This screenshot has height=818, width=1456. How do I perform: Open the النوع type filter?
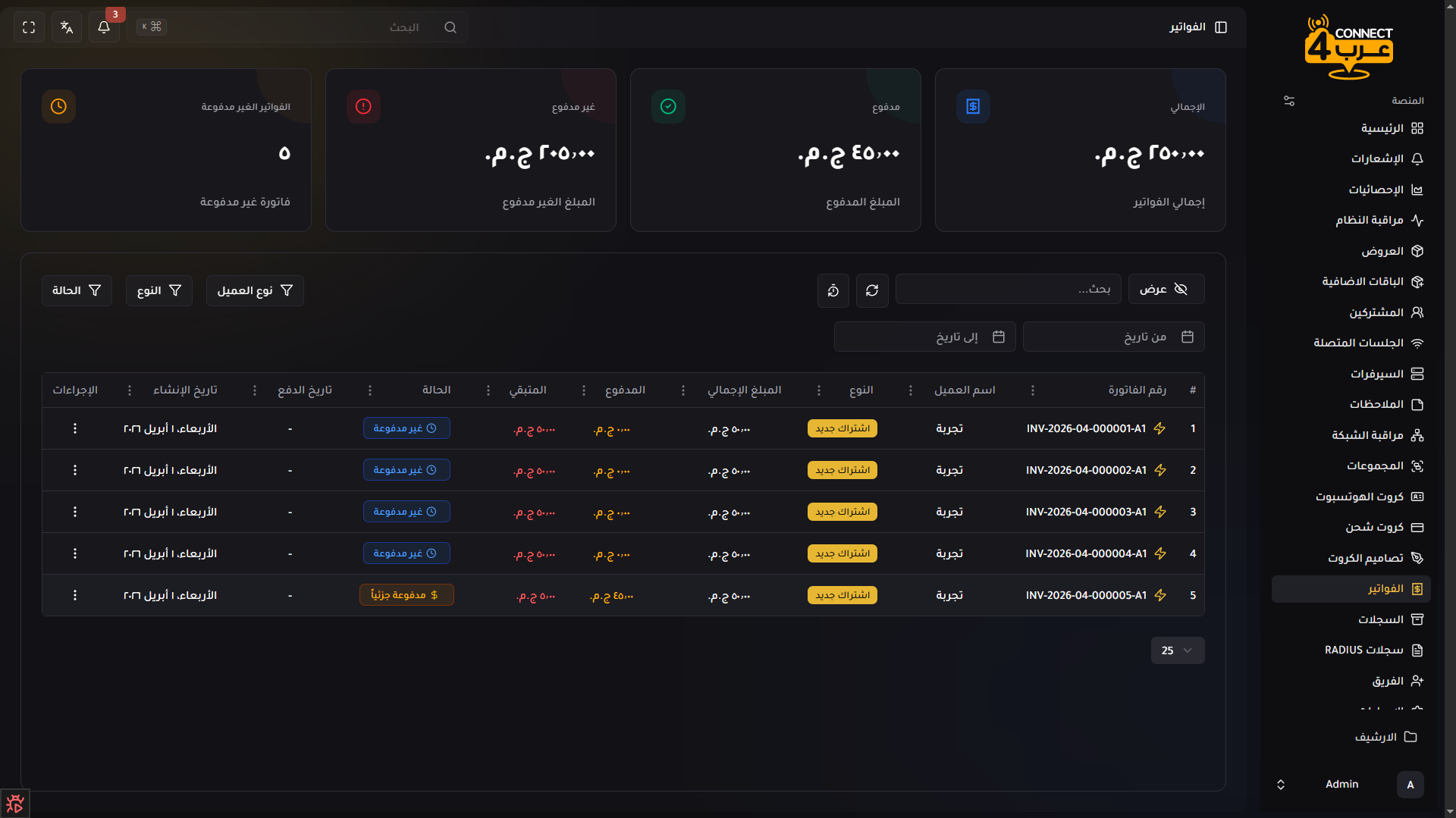pos(159,290)
